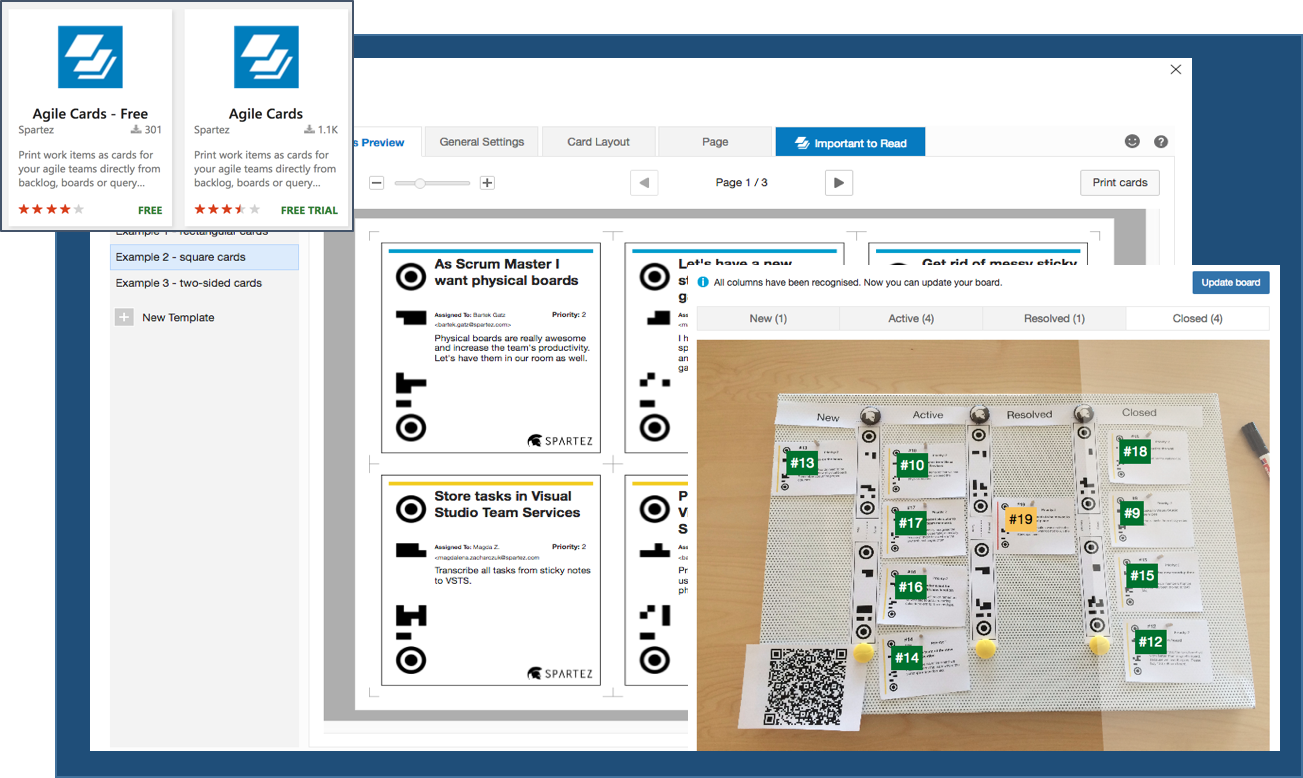Screen dimensions: 1303x778
Task: Click the Agile Cards free trial extension logo
Action: (x=266, y=57)
